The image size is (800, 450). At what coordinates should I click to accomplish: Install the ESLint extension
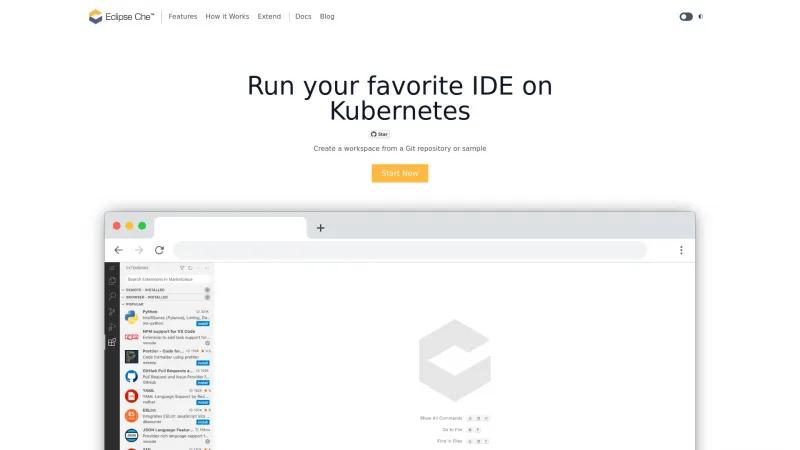(203, 422)
